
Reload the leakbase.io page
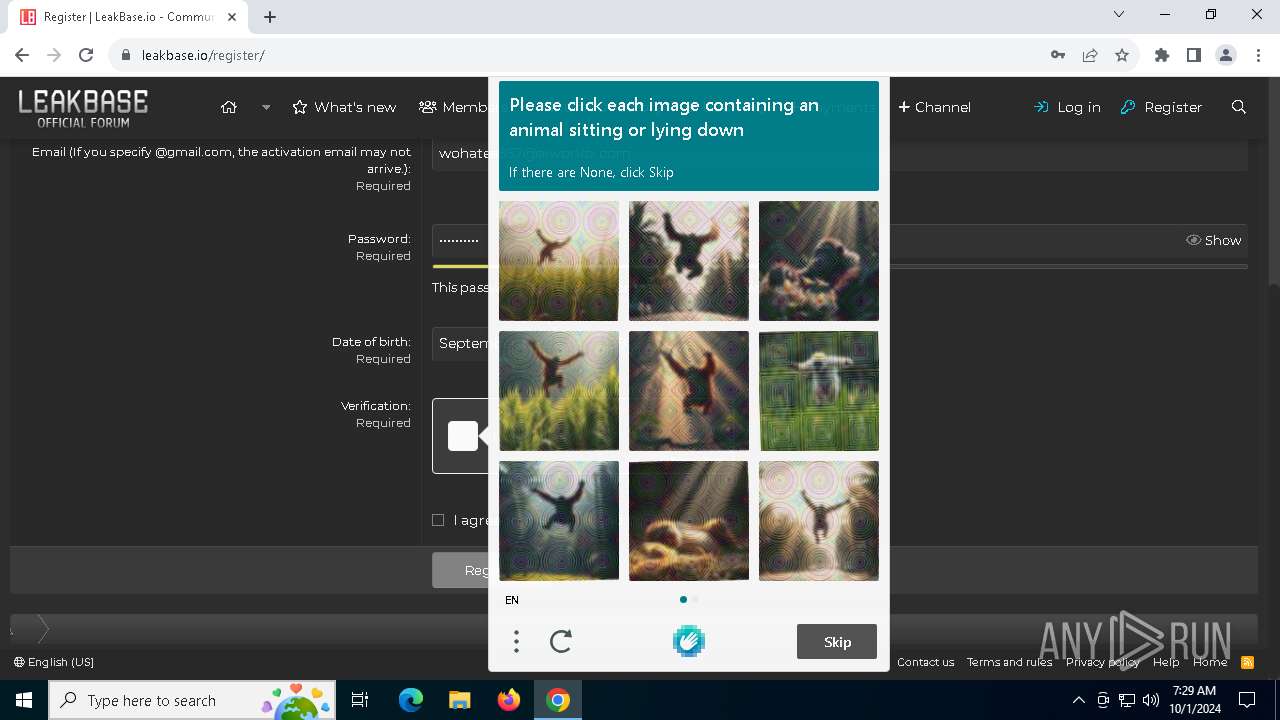[x=86, y=55]
